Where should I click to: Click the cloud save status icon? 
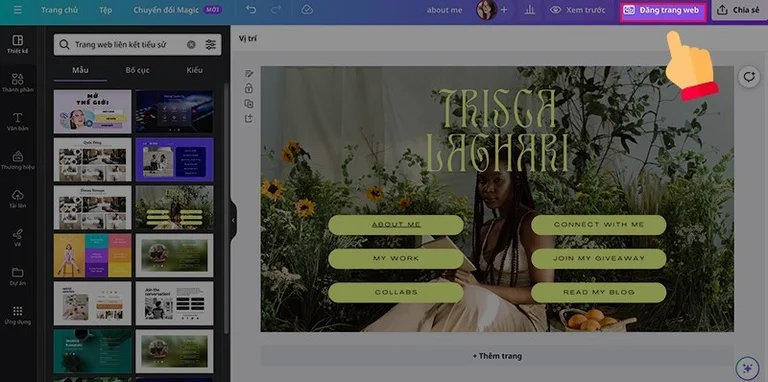pyautogui.click(x=307, y=10)
